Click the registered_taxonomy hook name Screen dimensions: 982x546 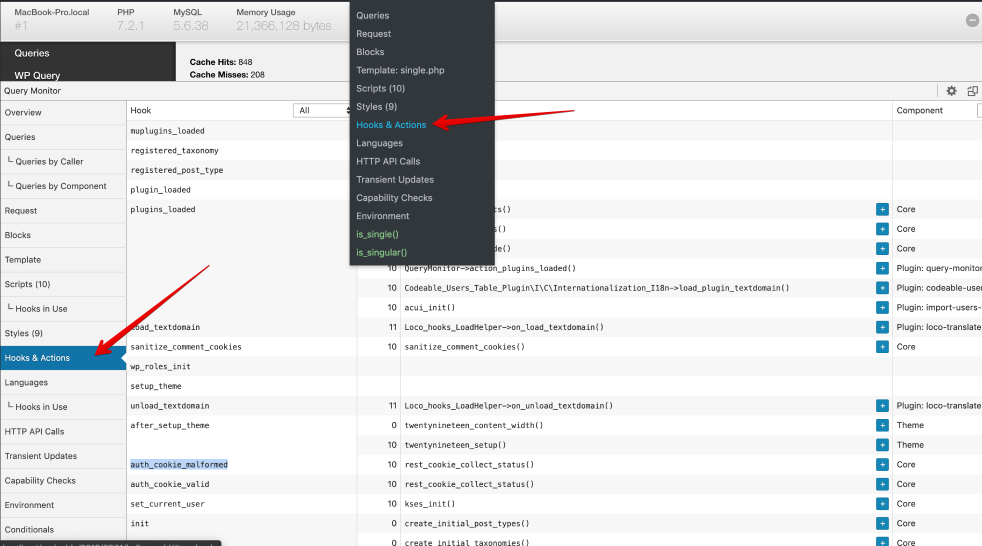pyautogui.click(x=174, y=150)
